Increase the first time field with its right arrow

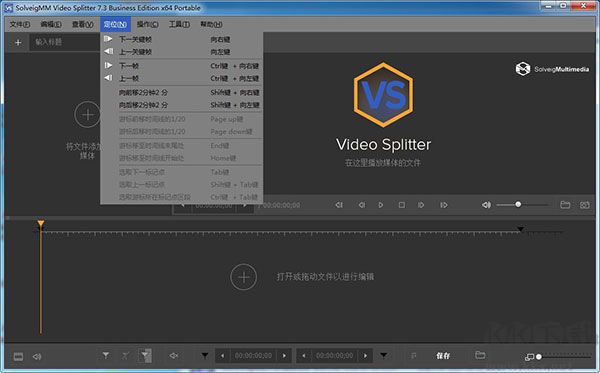284,356
